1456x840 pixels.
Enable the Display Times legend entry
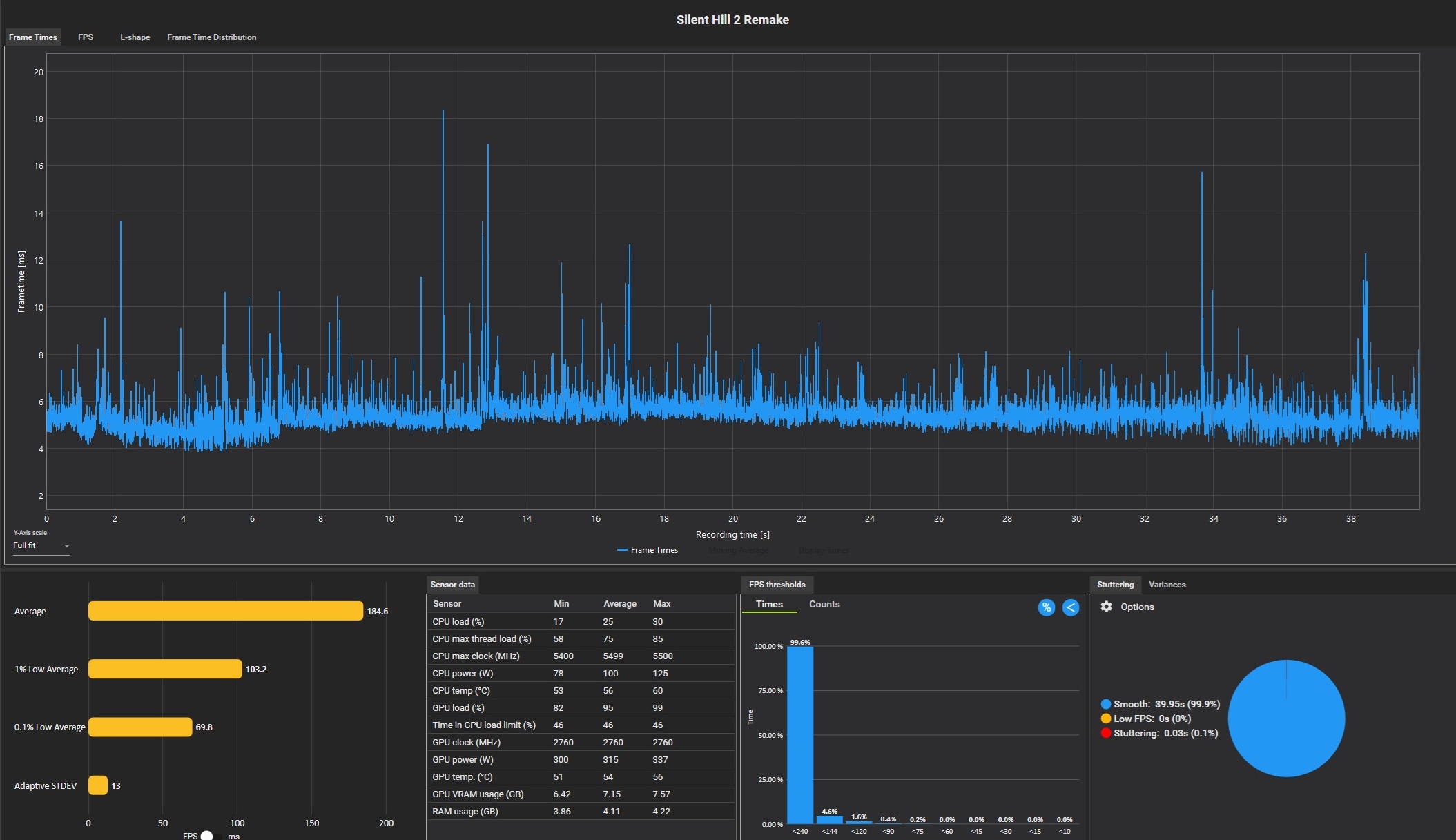tap(824, 550)
